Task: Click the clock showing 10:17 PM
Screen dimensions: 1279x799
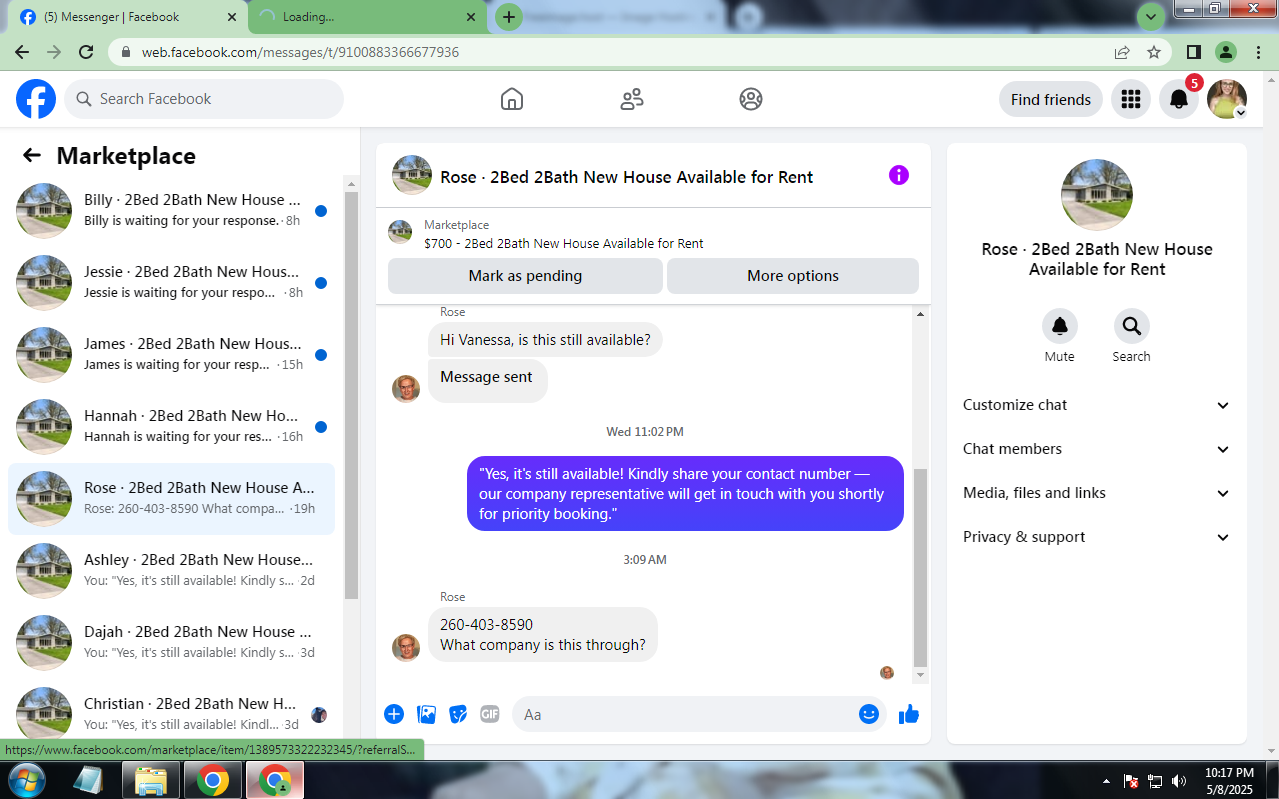Action: pos(1229,772)
